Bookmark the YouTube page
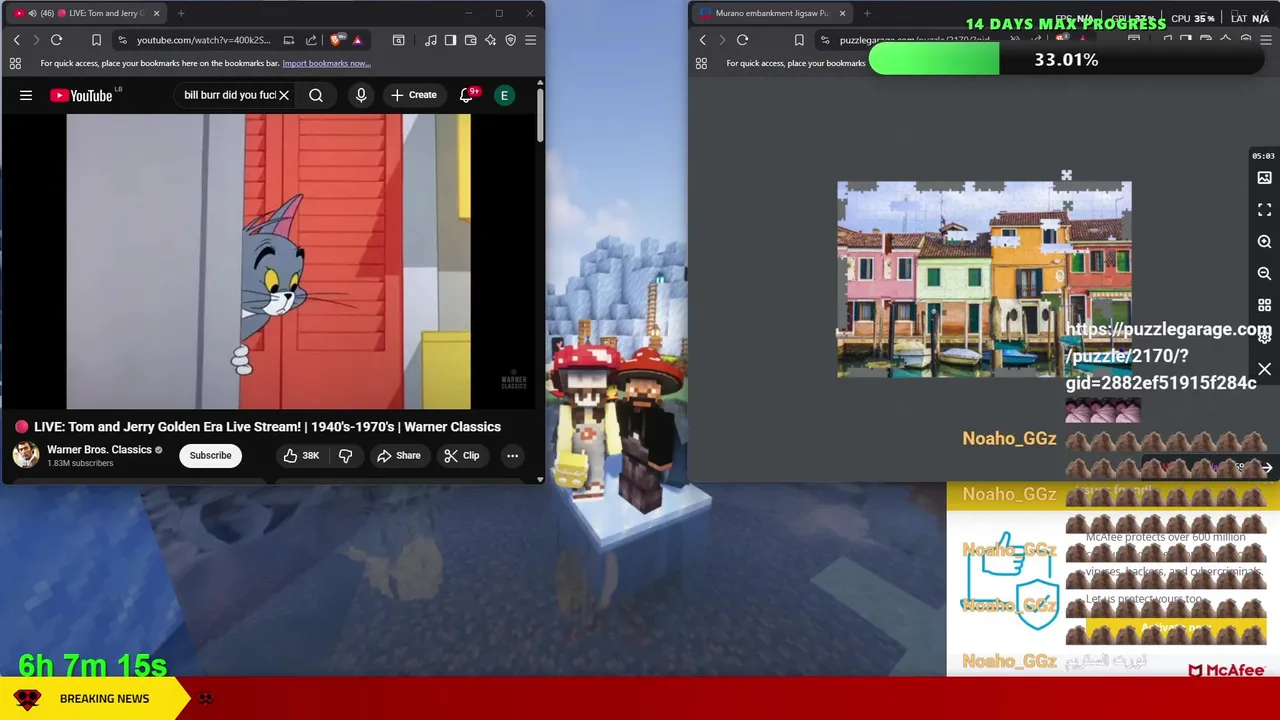The width and height of the screenshot is (1280, 720). click(x=96, y=40)
